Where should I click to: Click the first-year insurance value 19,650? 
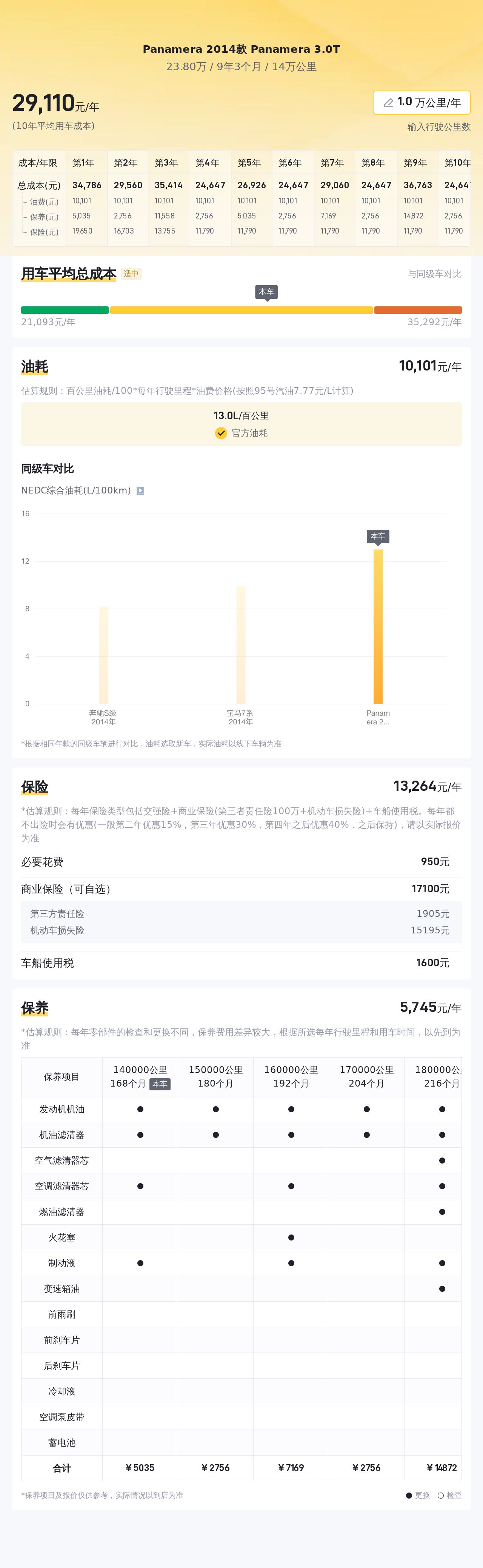click(x=82, y=231)
